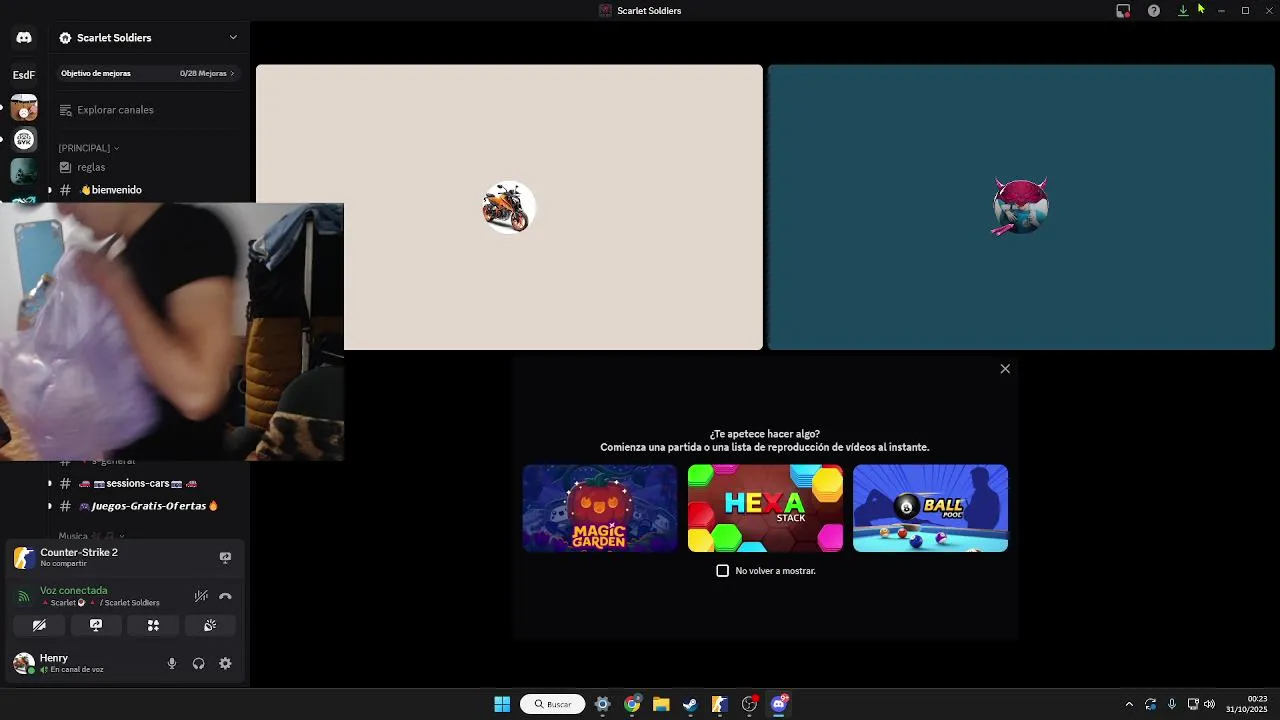
Task: Open Counter-Strike 2 taskbar icon
Action: (719, 704)
